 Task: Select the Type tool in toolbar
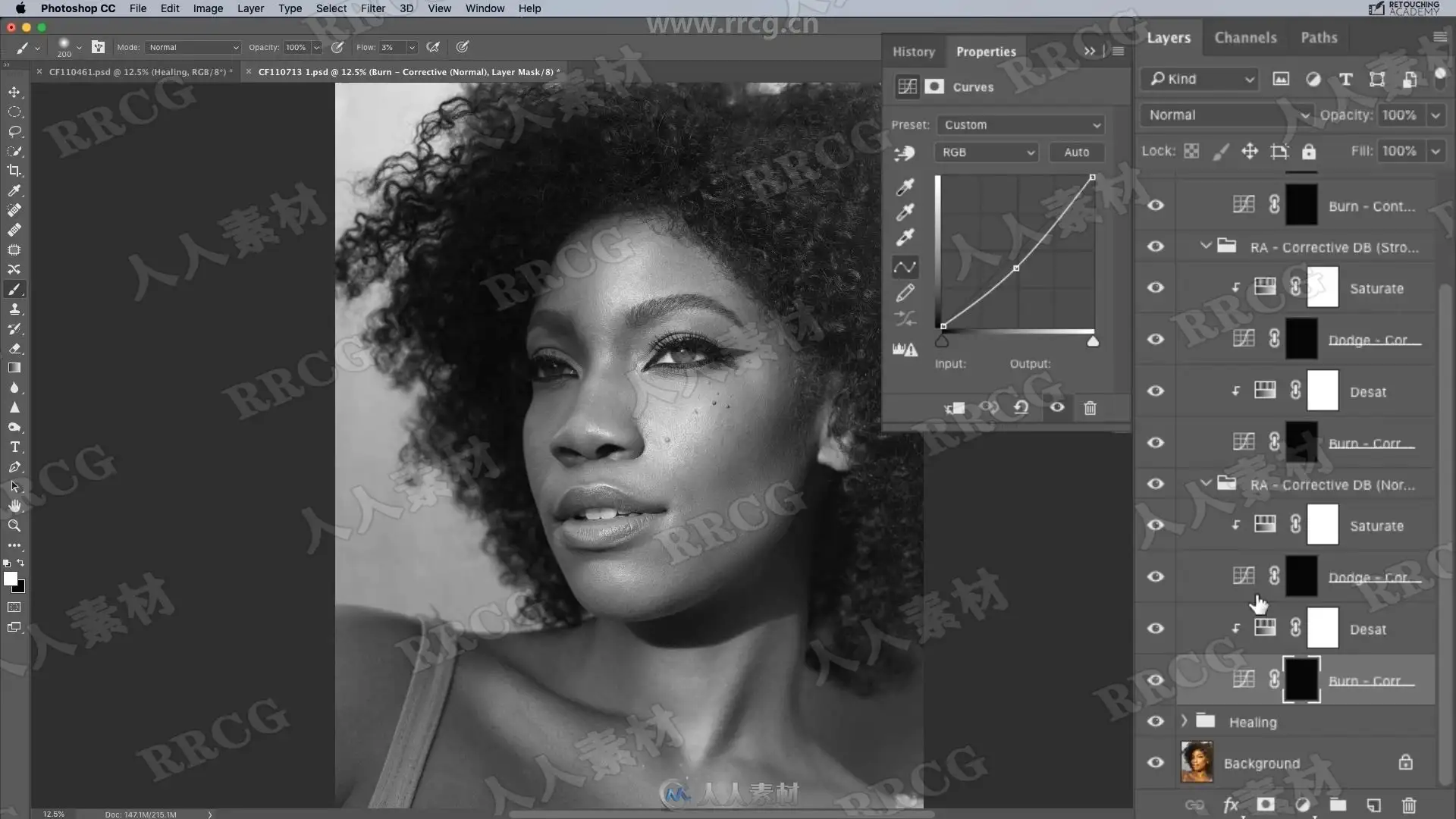(14, 447)
